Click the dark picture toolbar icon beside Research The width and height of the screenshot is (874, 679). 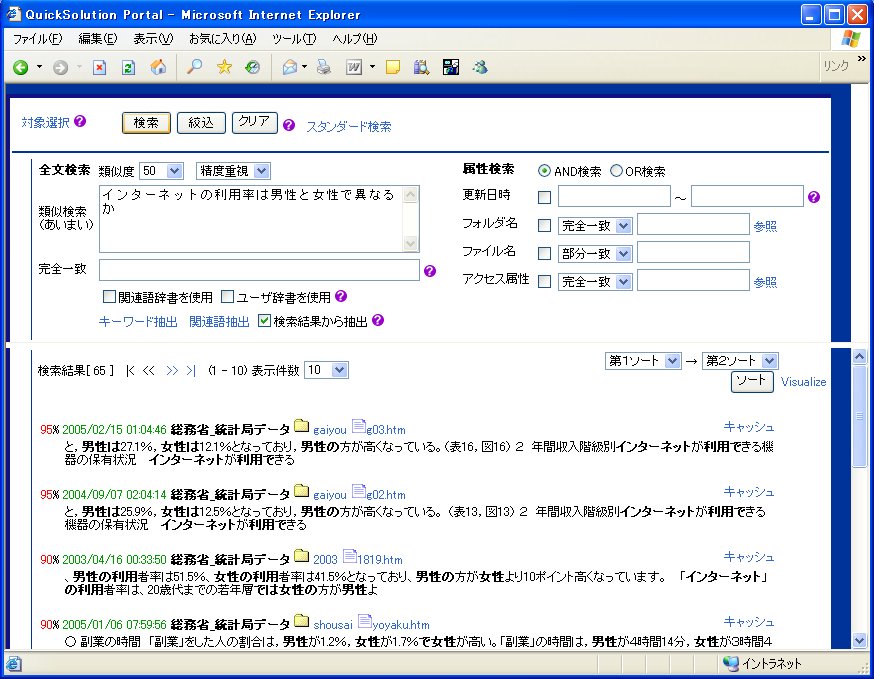click(450, 67)
